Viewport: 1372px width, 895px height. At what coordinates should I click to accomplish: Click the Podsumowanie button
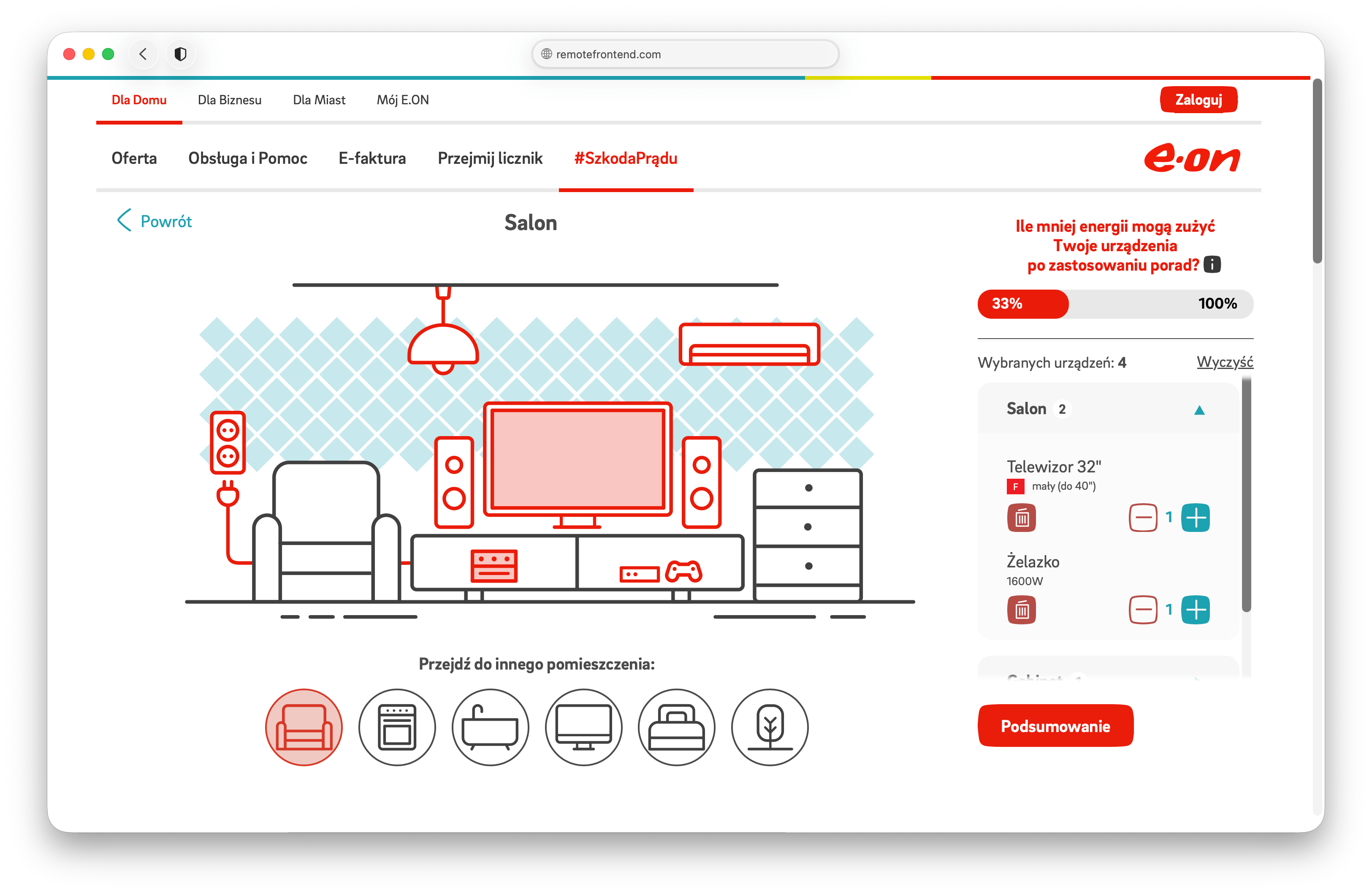pyautogui.click(x=1055, y=726)
